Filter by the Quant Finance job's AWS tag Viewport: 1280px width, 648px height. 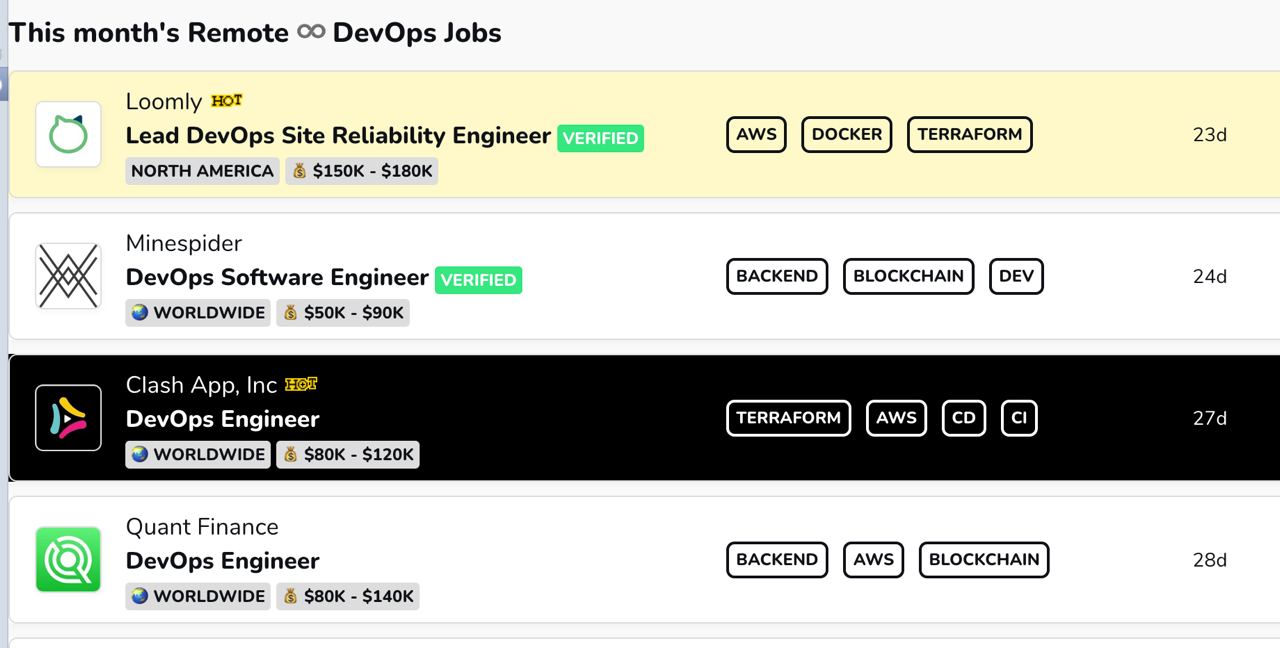[x=874, y=560]
